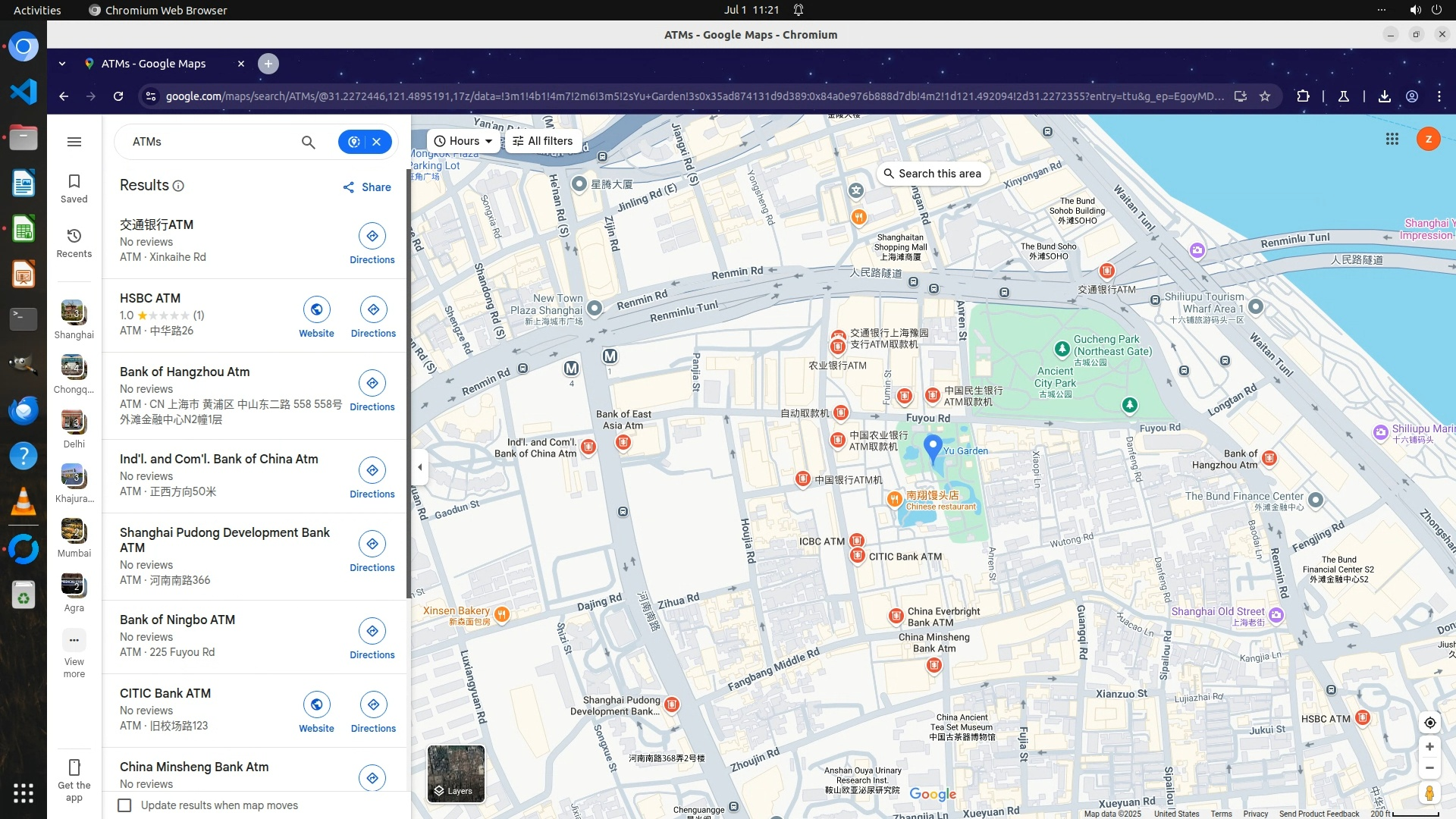Image resolution: width=1456 pixels, height=819 pixels.
Task: Switch to ATMs - Google Maps tab
Action: pos(154,64)
